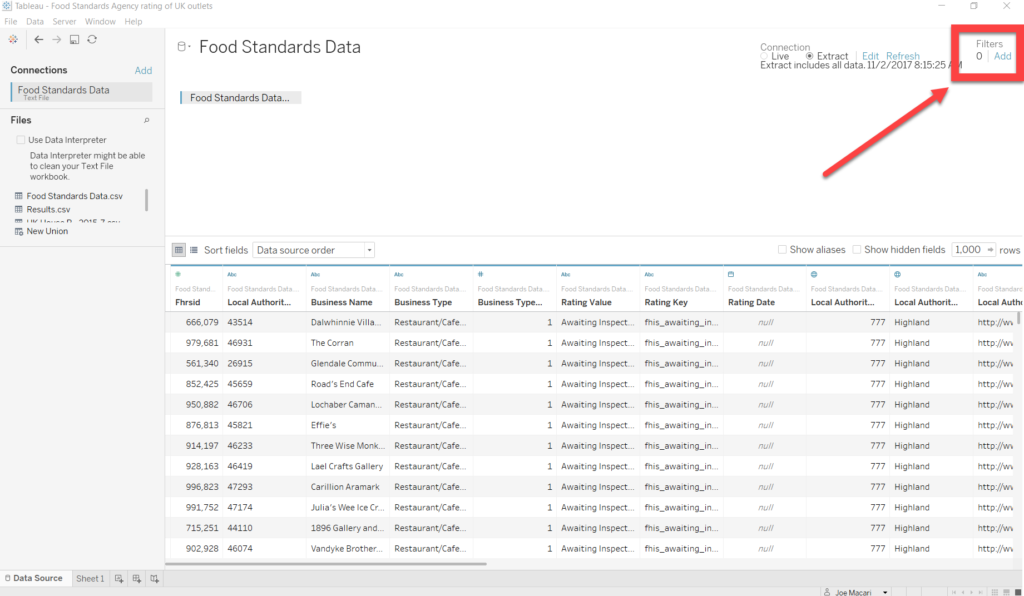1024x596 pixels.
Task: Click the Fhrsid value 666,079
Action: click(x=202, y=322)
